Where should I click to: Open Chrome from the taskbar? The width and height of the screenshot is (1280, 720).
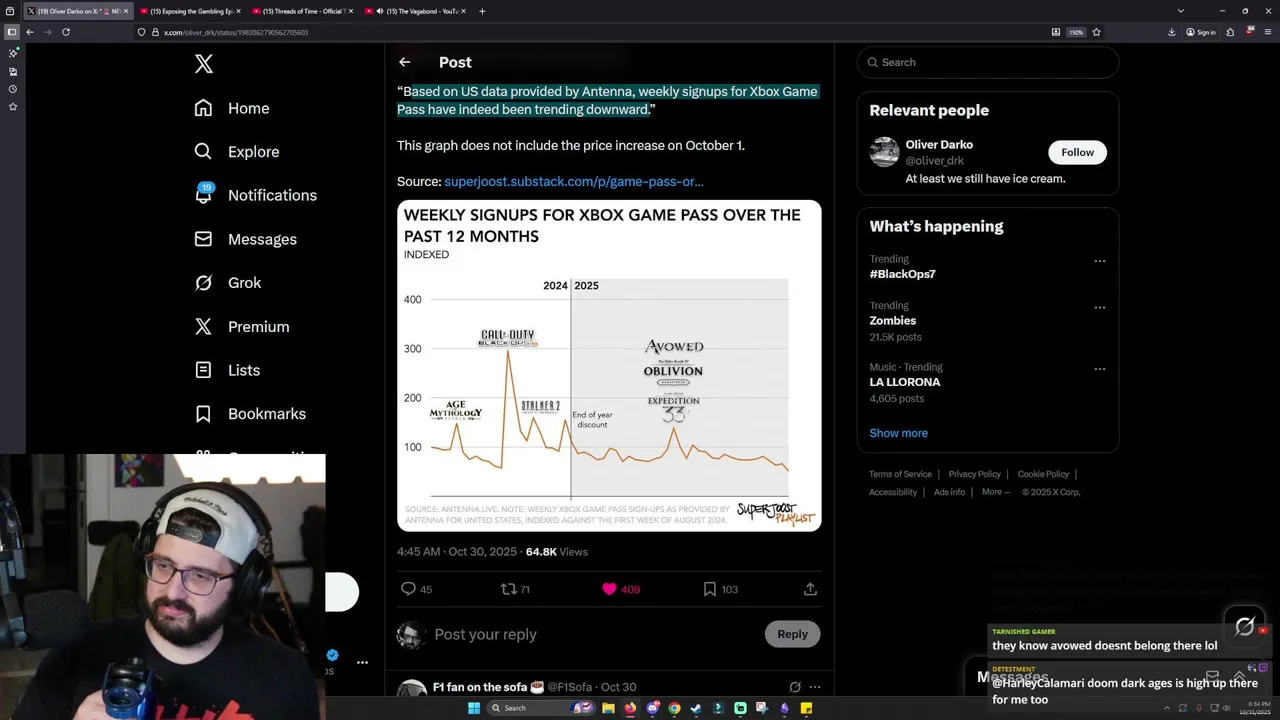coord(674,708)
